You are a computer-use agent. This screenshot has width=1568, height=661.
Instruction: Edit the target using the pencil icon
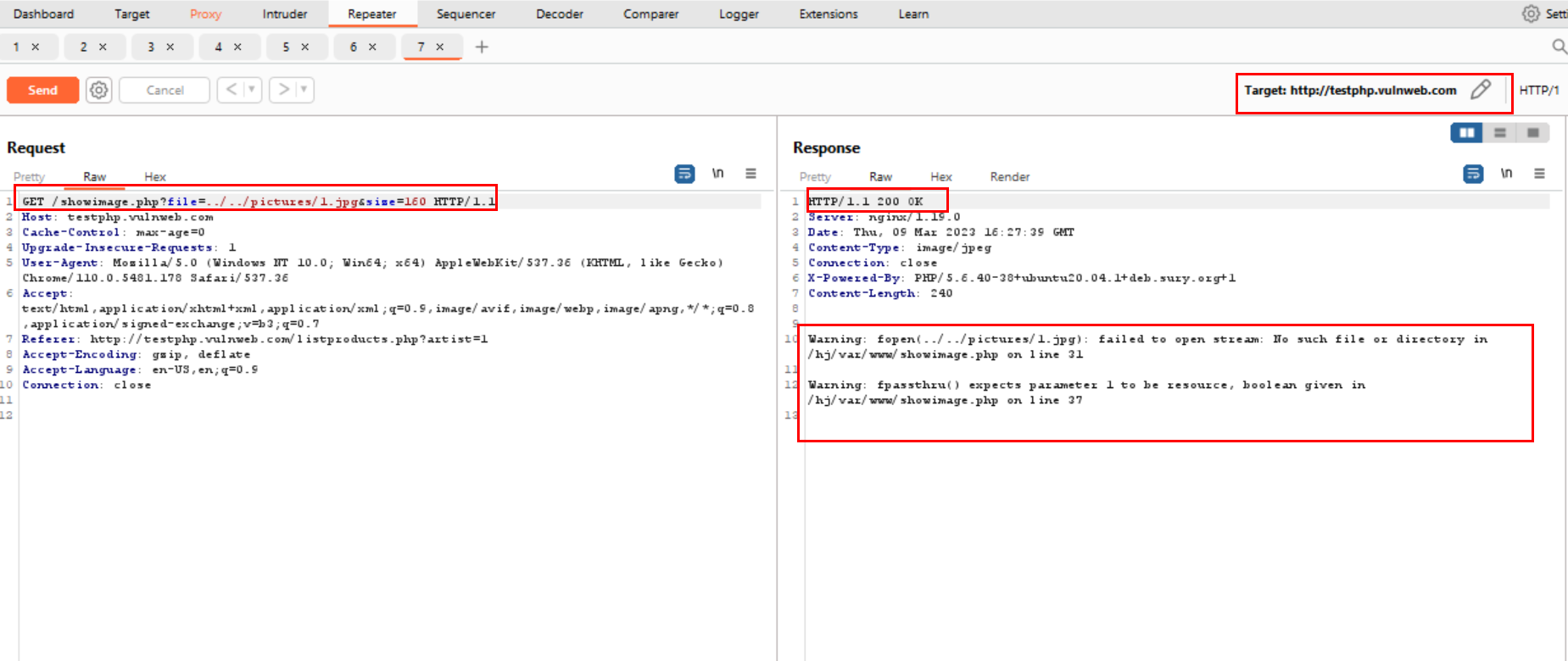click(x=1481, y=90)
